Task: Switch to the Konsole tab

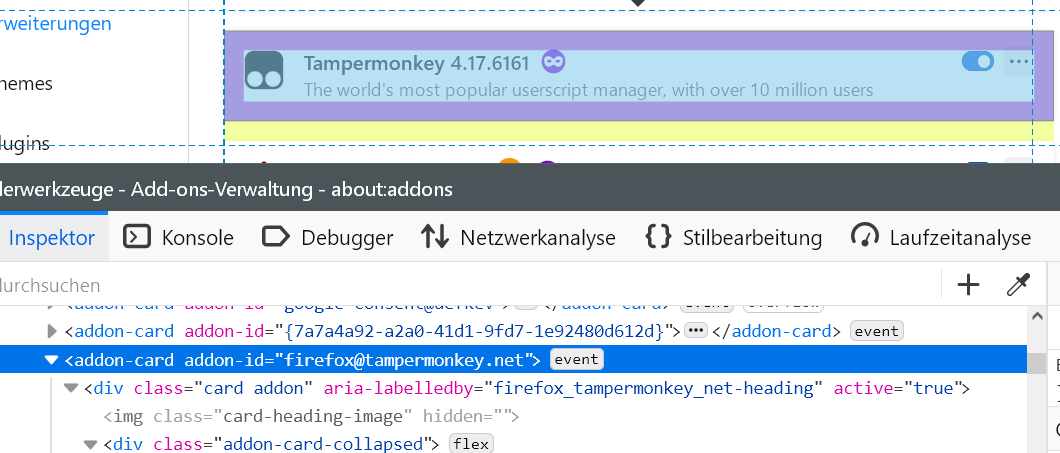Action: pyautogui.click(x=178, y=238)
